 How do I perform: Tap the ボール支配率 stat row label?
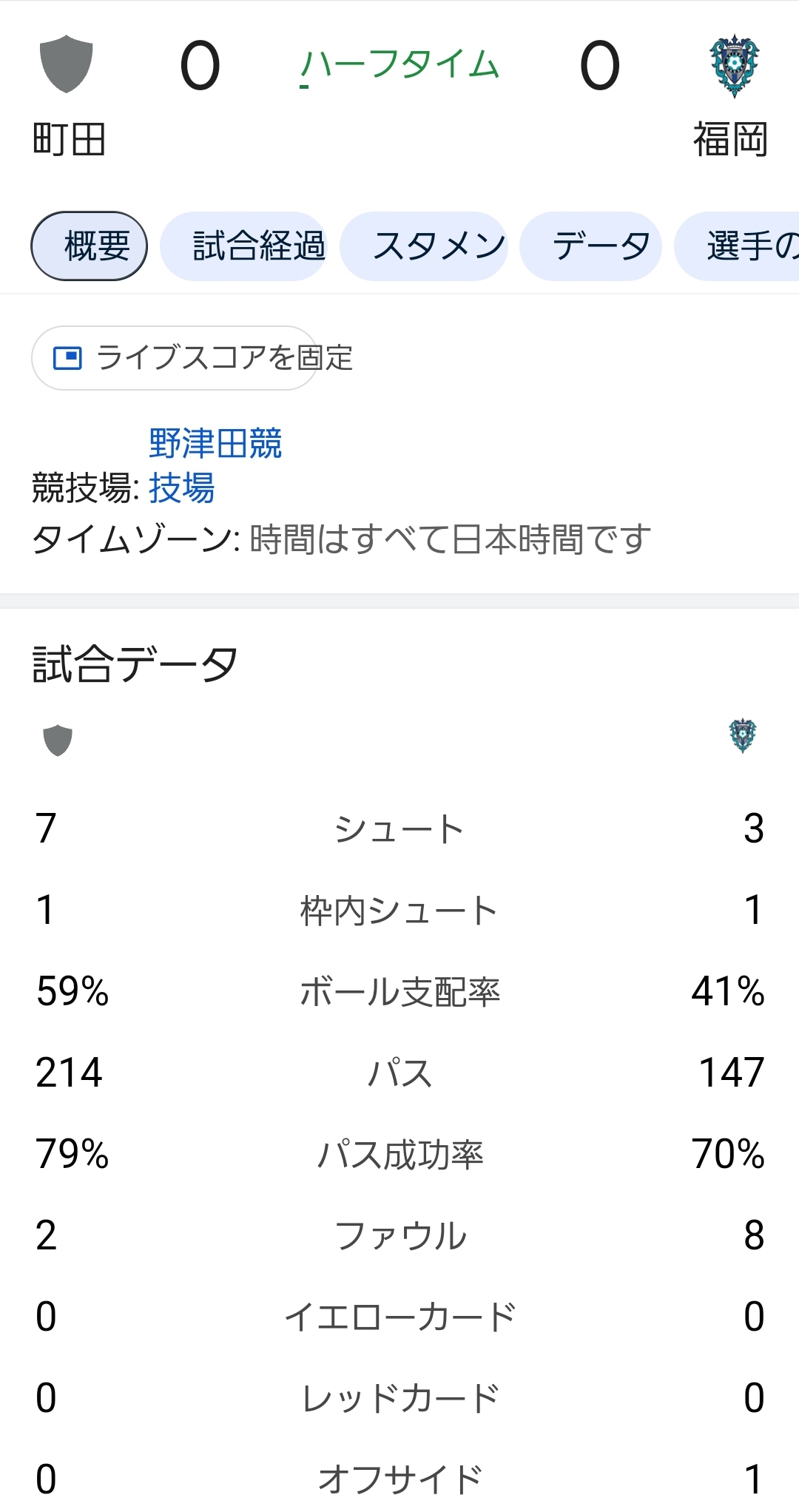[x=399, y=992]
